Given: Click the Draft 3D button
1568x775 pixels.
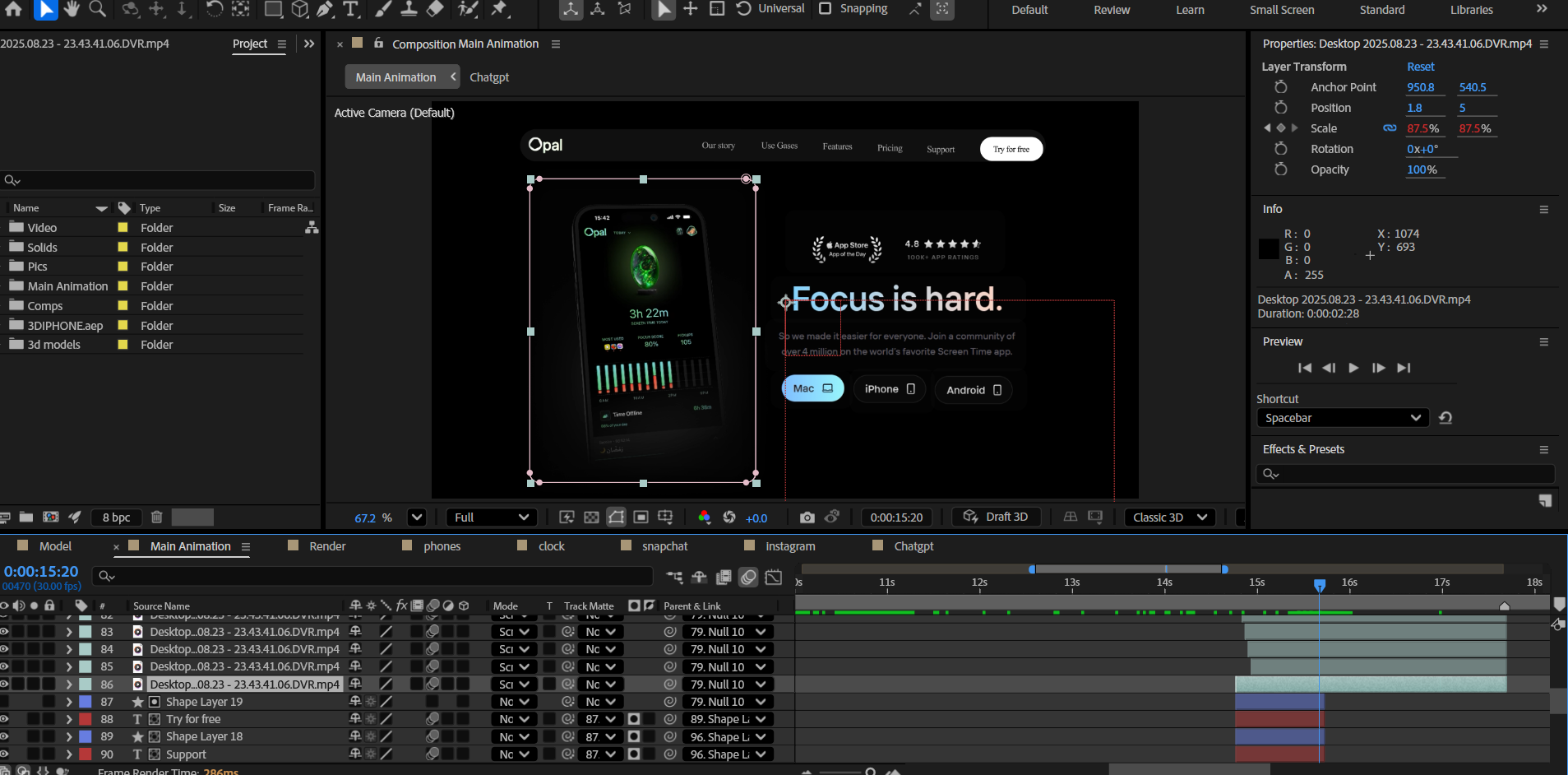Looking at the screenshot, I should [x=996, y=517].
